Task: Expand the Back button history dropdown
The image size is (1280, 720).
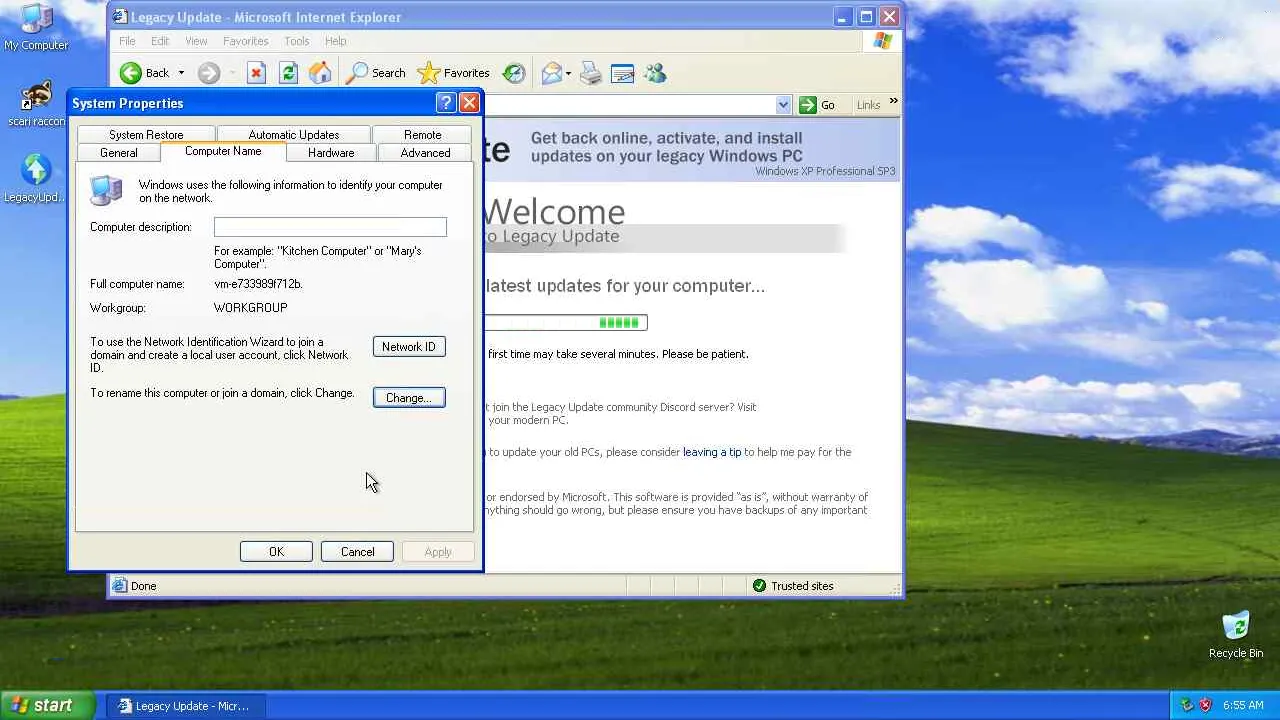Action: (181, 73)
